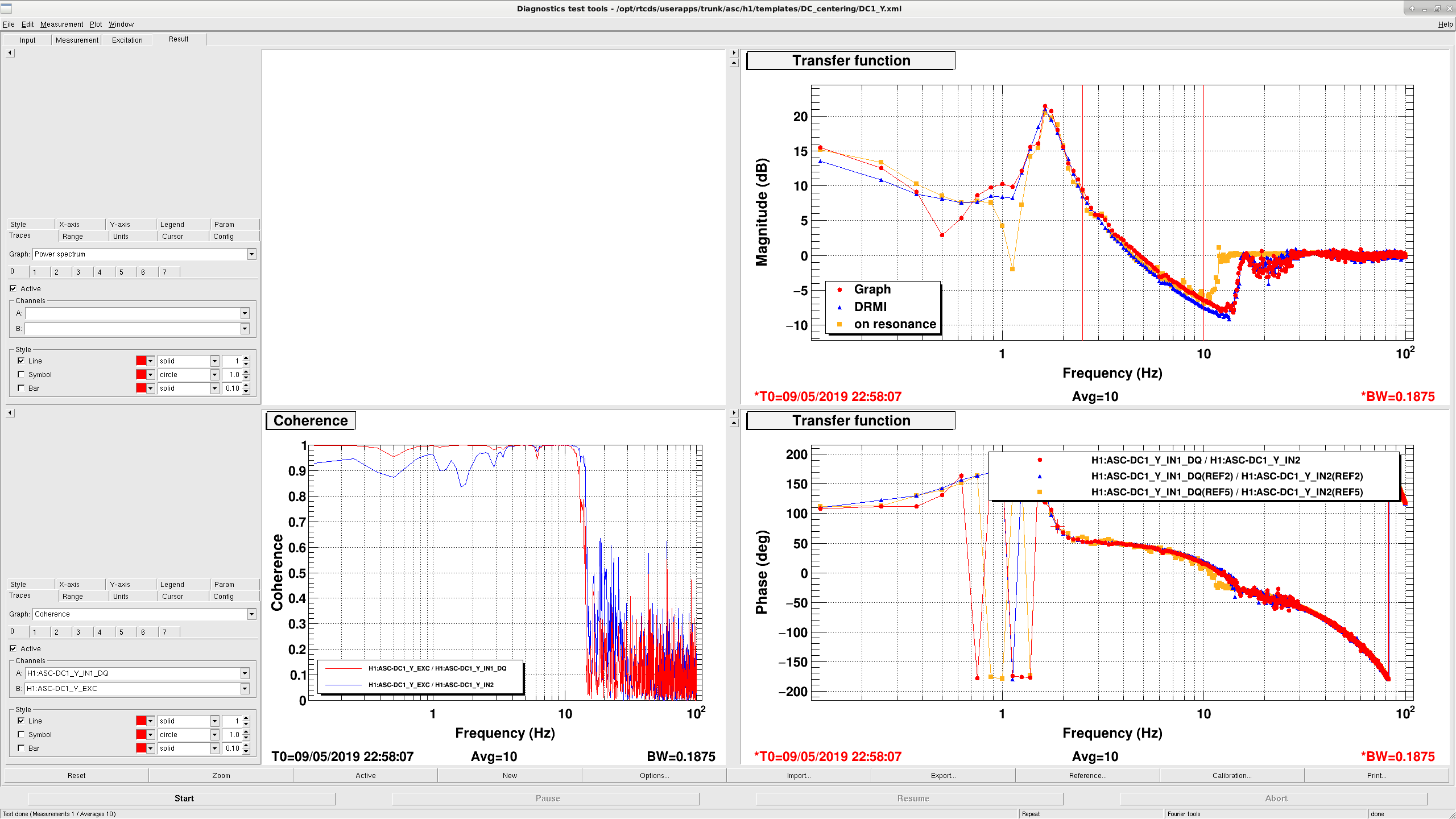Switch to the Excitation tab
Image resolution: width=1456 pixels, height=819 pixels.
(127, 40)
